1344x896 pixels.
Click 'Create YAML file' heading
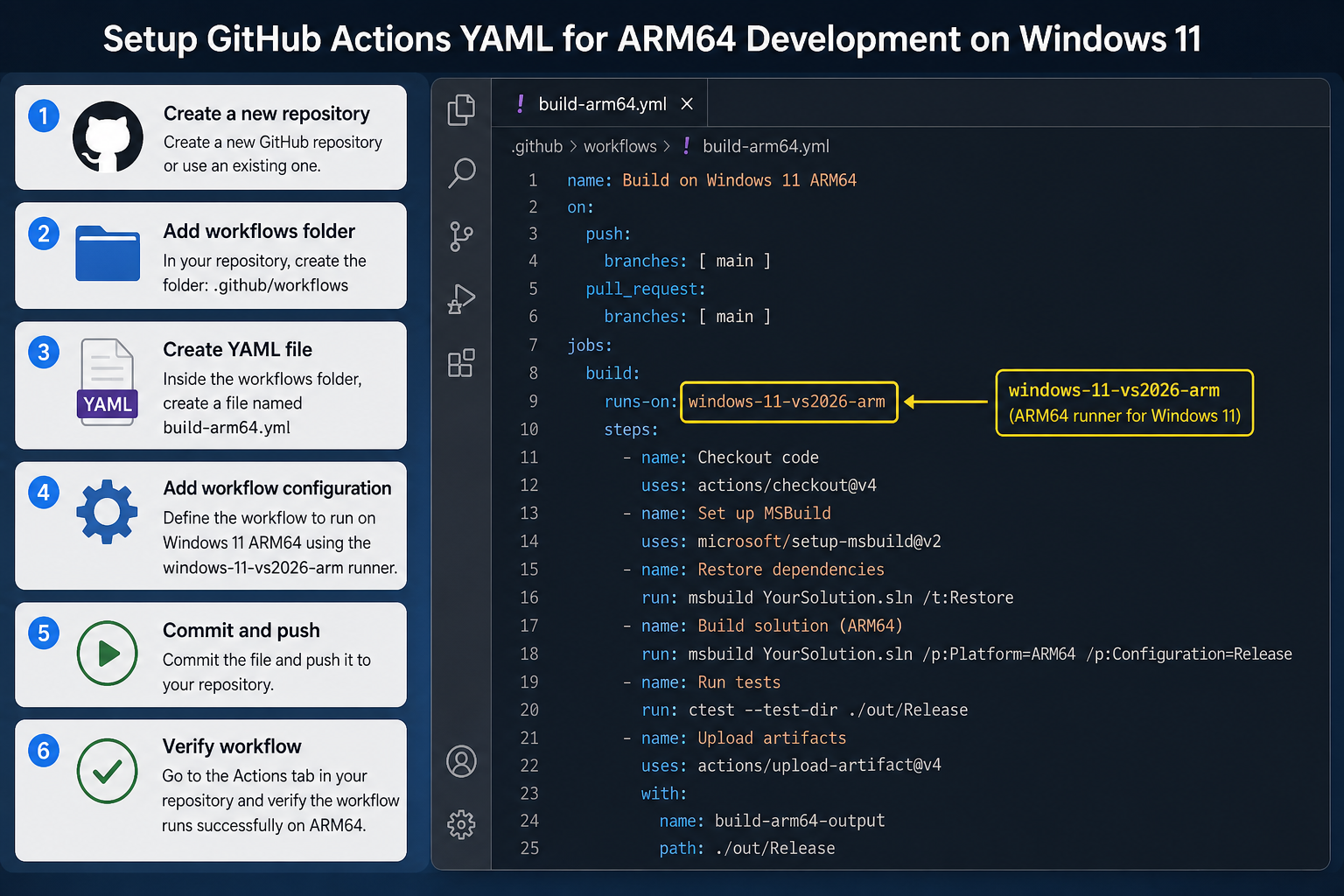(237, 349)
